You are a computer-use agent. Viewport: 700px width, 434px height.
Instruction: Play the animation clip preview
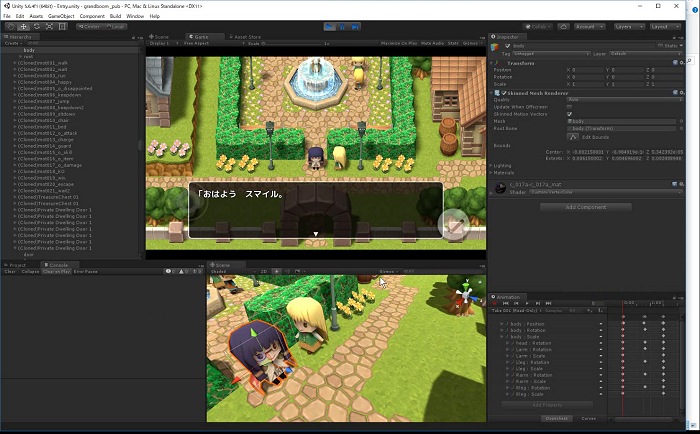(525, 303)
